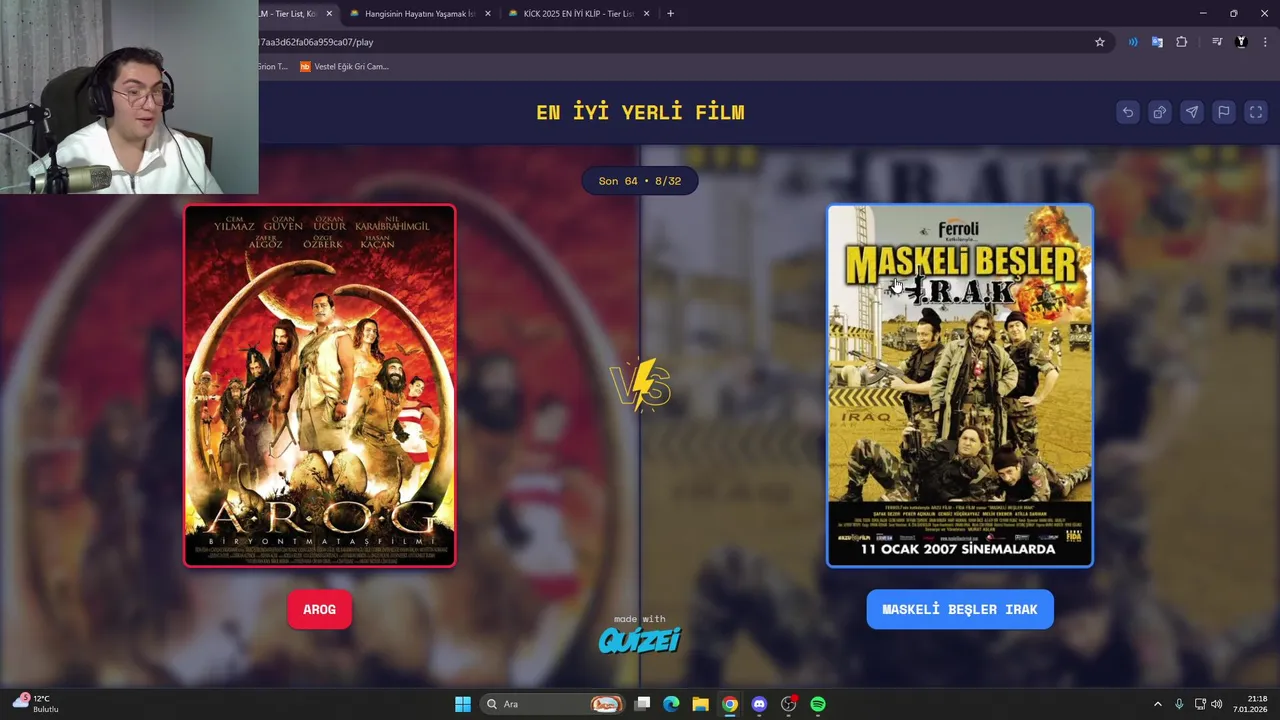Screen dimensions: 1280x720
Task: Open File Explorer from taskbar
Action: (x=701, y=704)
